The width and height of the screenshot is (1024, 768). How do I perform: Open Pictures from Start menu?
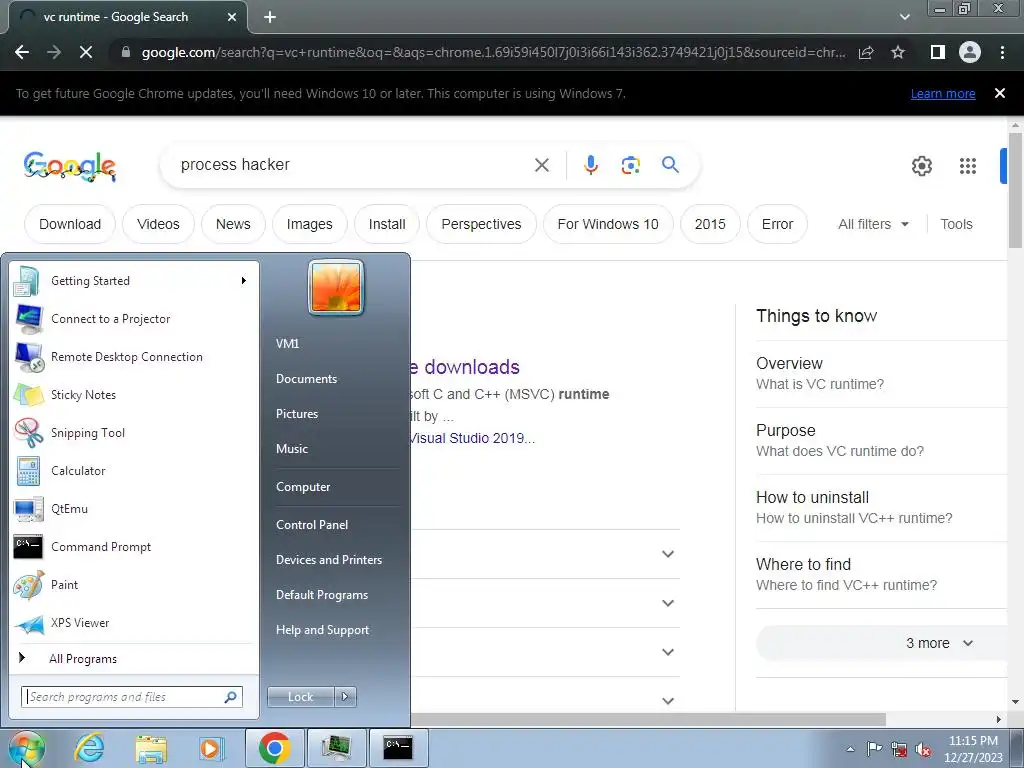pos(296,414)
